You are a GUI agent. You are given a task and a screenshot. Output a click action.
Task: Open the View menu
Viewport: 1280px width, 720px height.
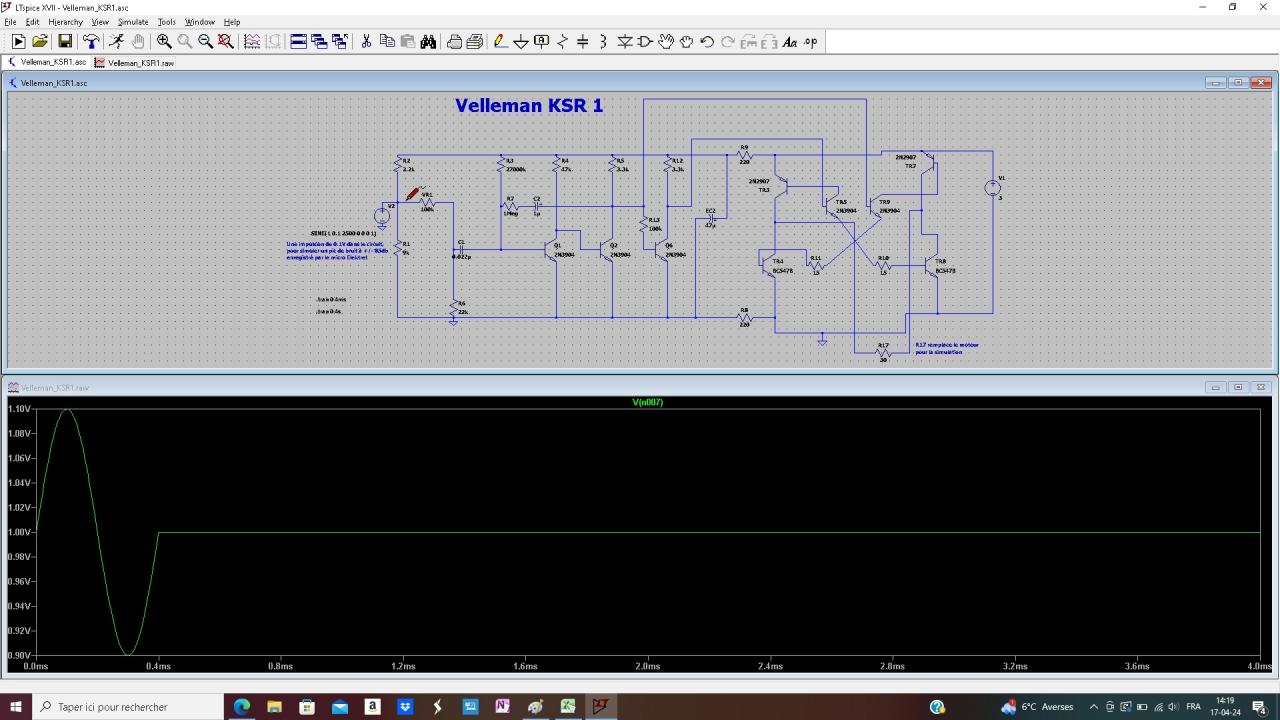(100, 21)
